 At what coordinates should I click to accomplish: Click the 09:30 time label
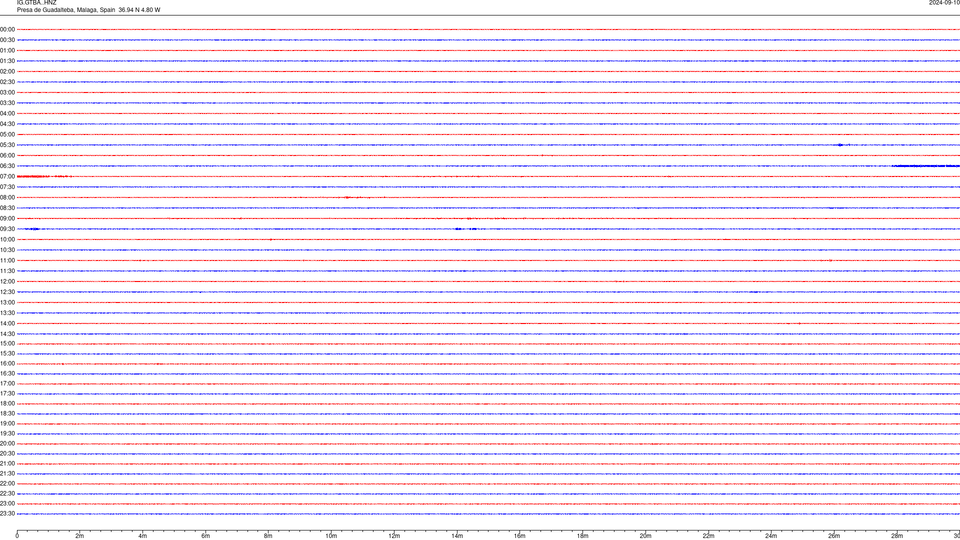pos(7,229)
